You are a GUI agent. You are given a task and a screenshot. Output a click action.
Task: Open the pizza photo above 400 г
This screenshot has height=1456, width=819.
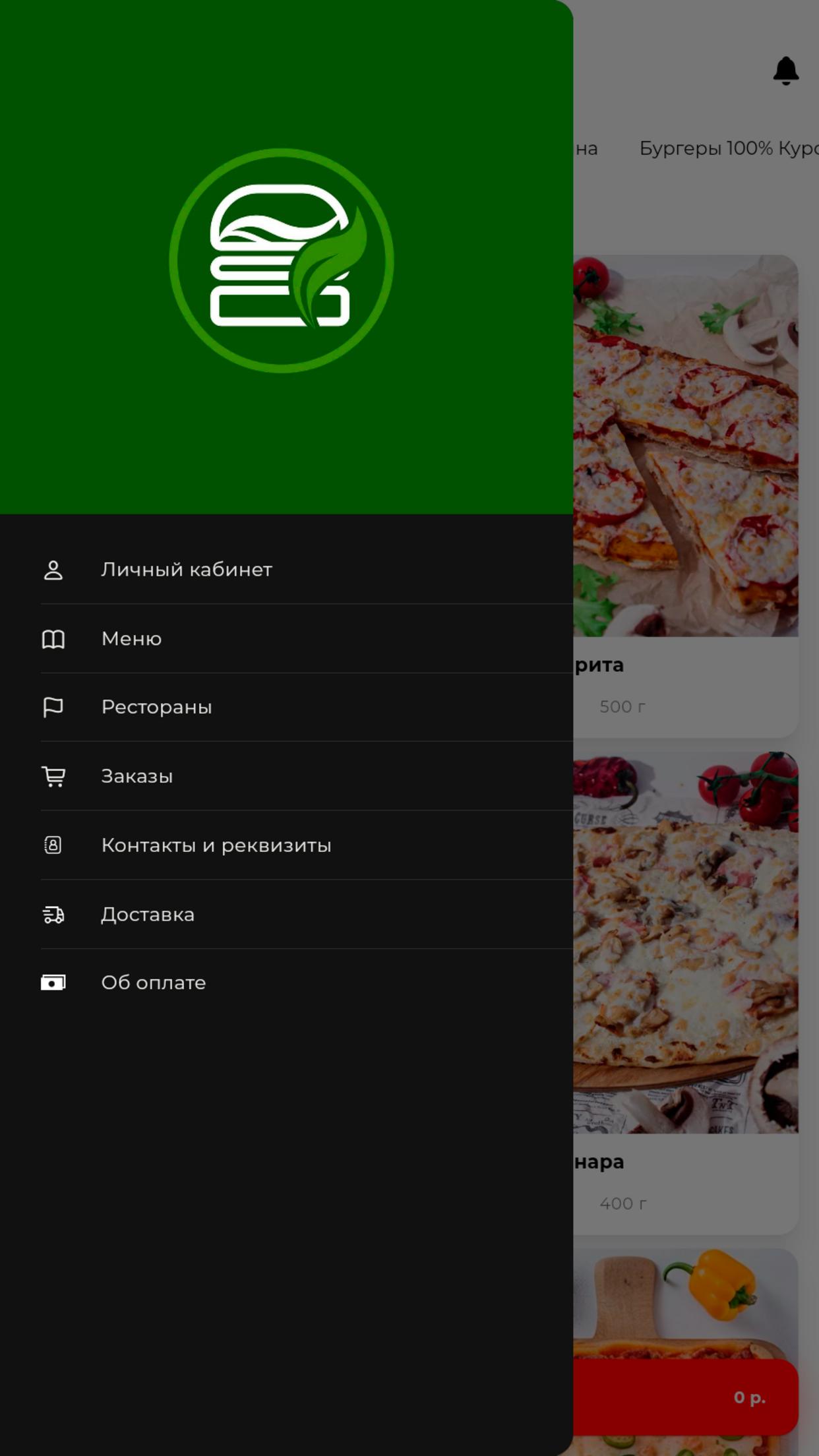[x=686, y=942]
